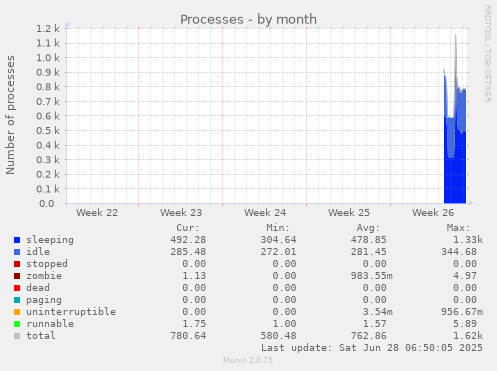Click the stopped legend color swatch
The image size is (497, 371).
coord(17,264)
